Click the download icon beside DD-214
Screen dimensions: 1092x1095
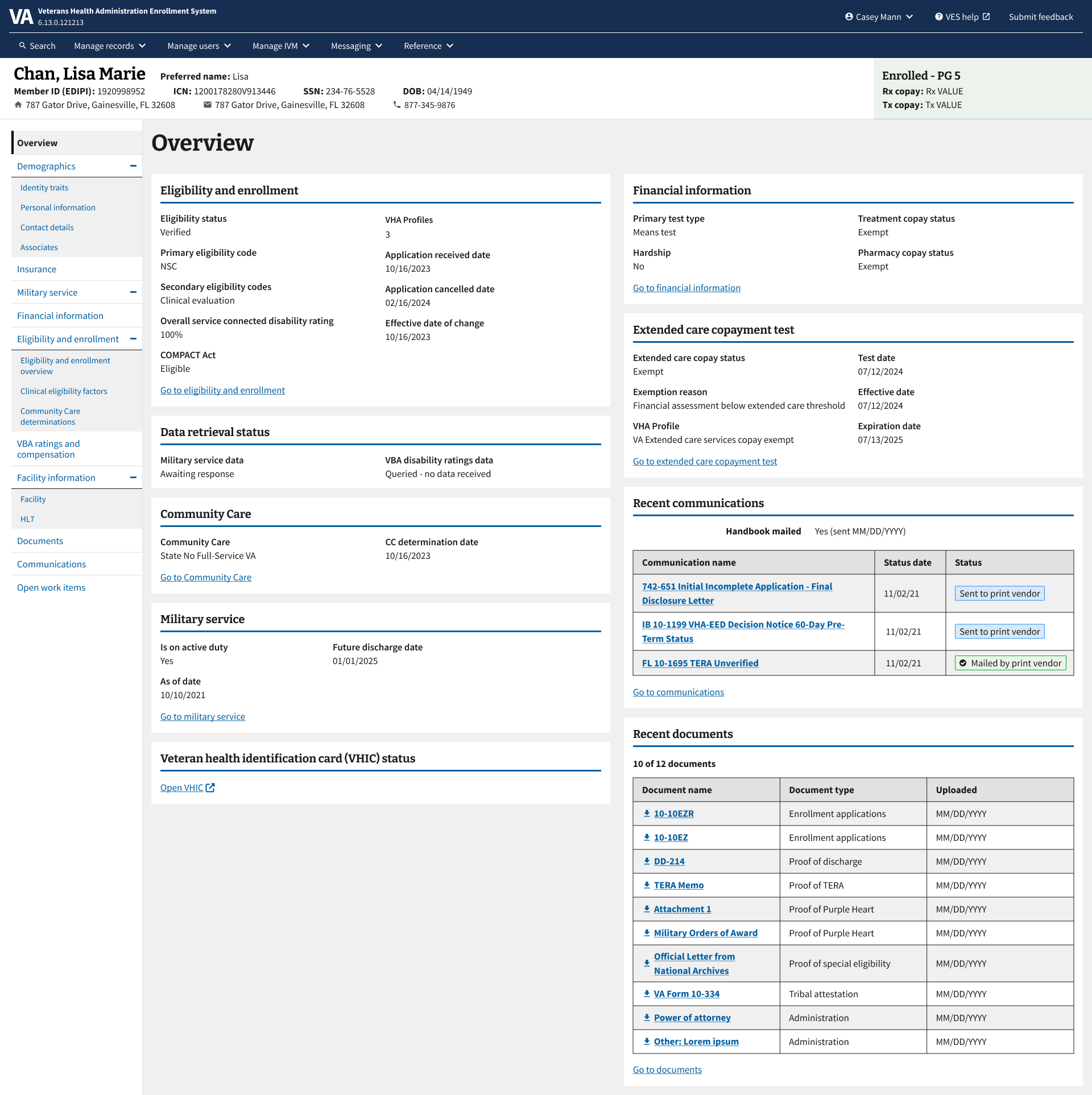[647, 861]
